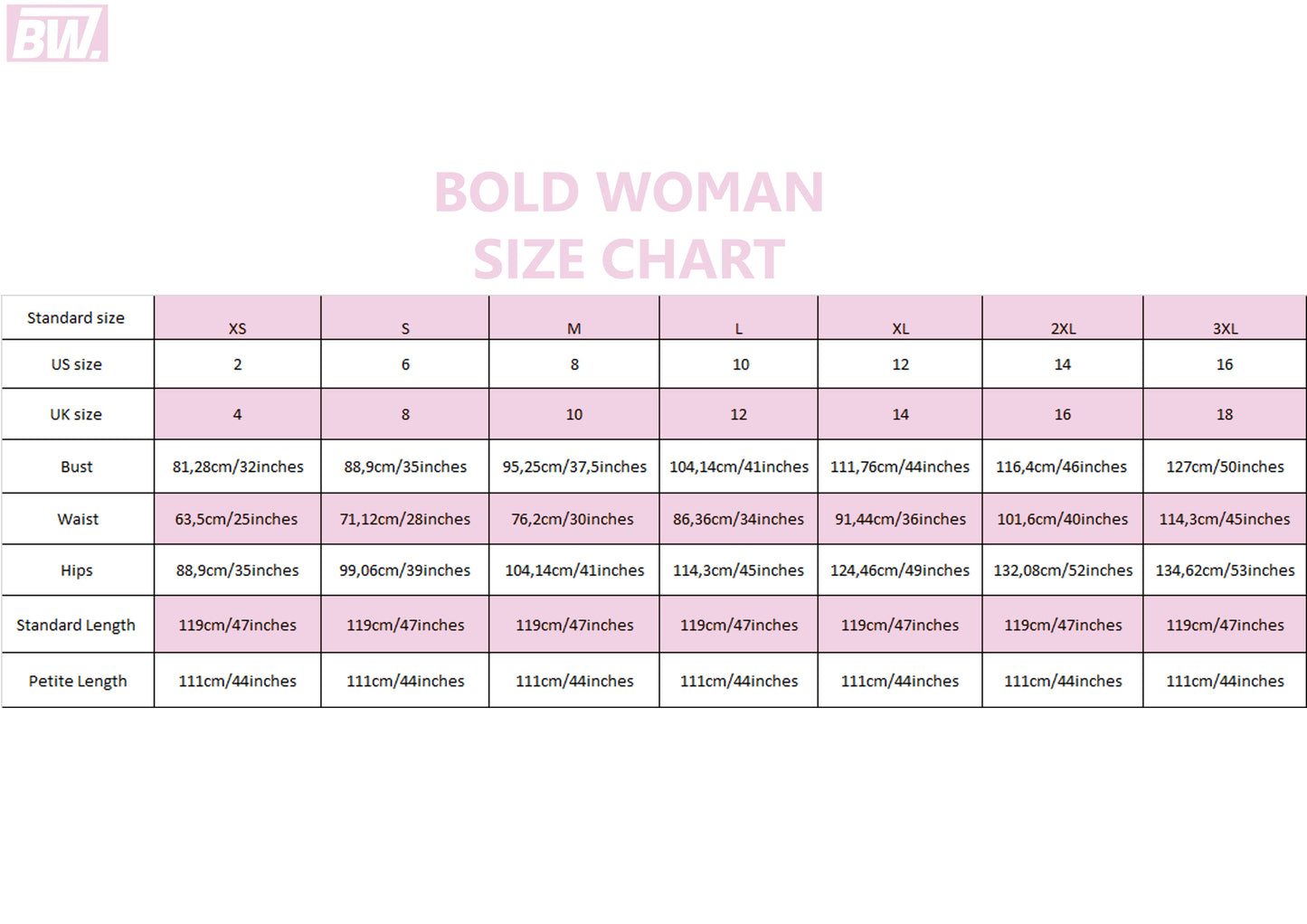Click the US size row label
Screen dimensions: 1307x924
point(77,364)
